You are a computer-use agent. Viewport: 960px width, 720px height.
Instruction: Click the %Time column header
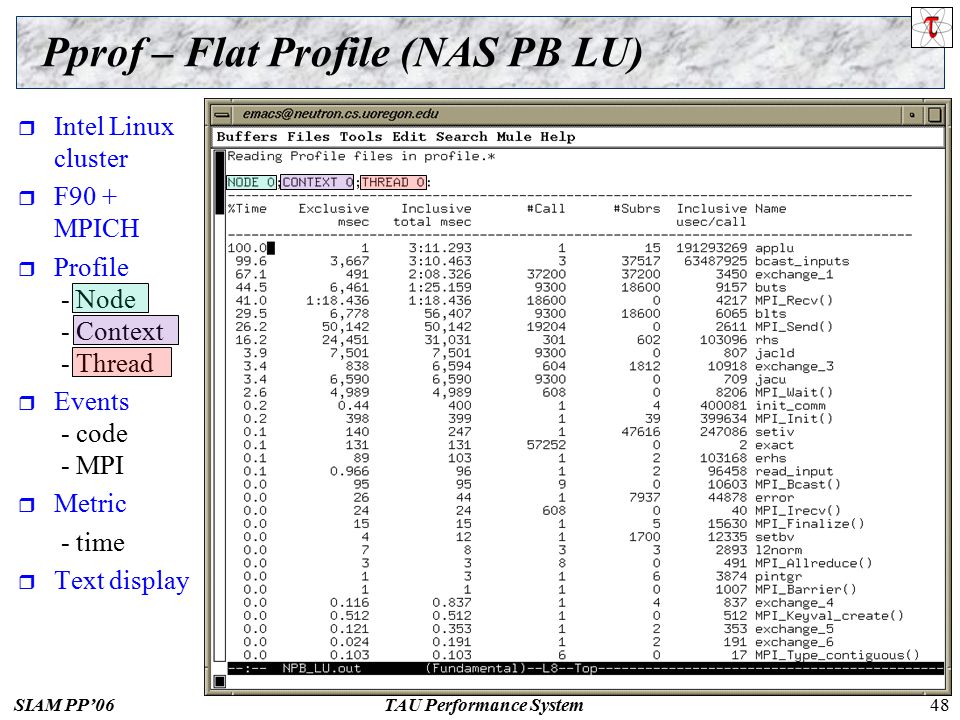(x=247, y=209)
